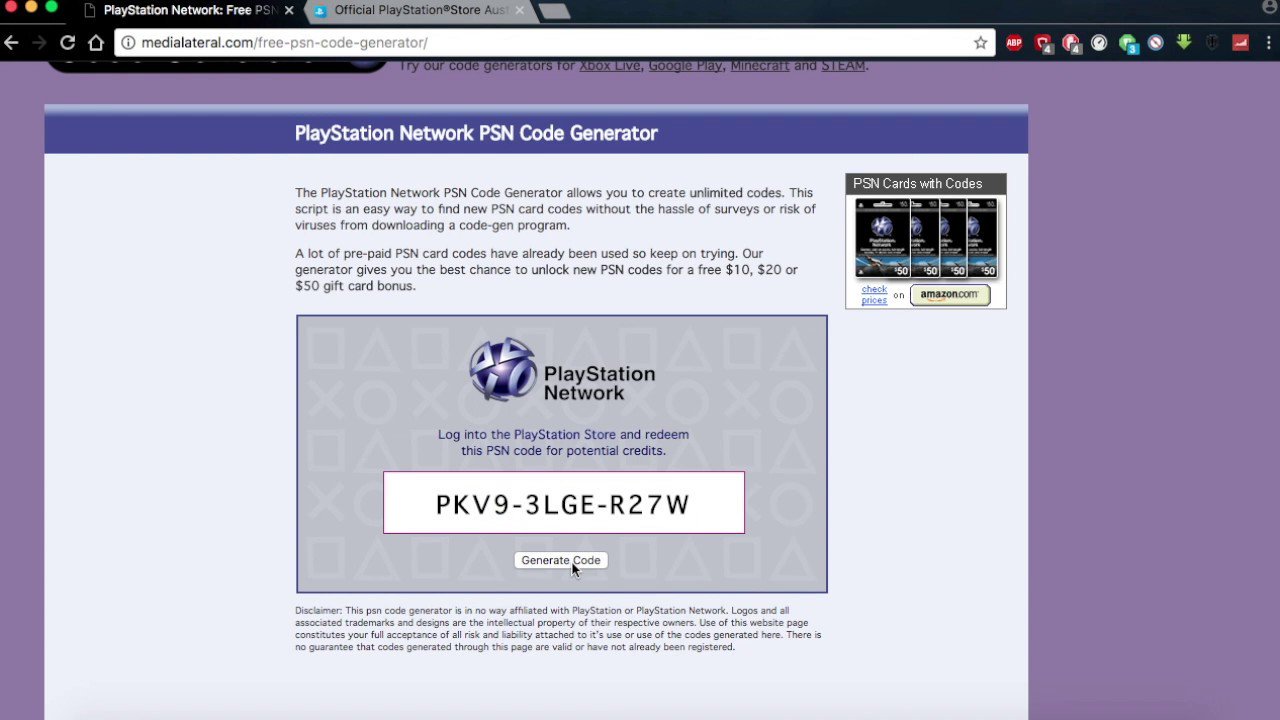Image resolution: width=1280 pixels, height=720 pixels.
Task: Open the Xbox Live code generator link
Action: 610,65
